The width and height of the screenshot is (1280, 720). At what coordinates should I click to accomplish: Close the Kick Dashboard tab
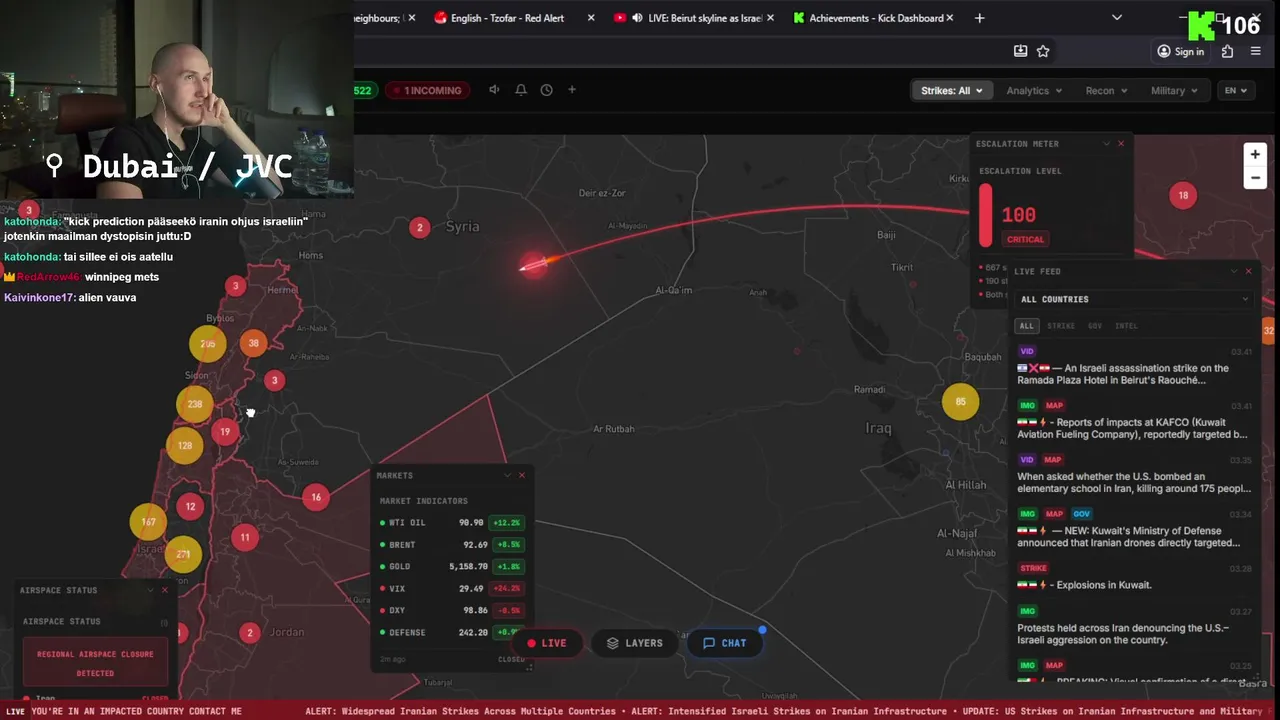[x=949, y=18]
